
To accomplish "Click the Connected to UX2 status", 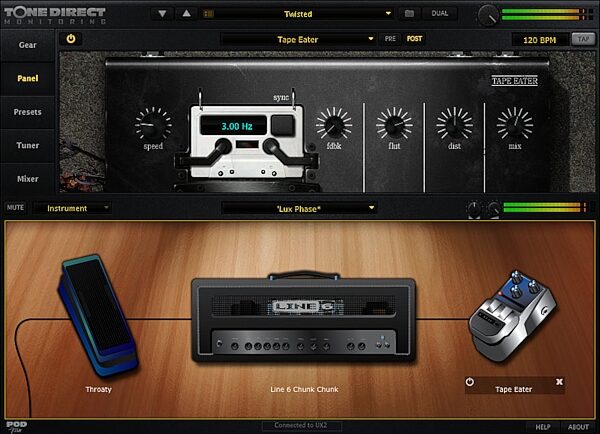I will [x=301, y=426].
